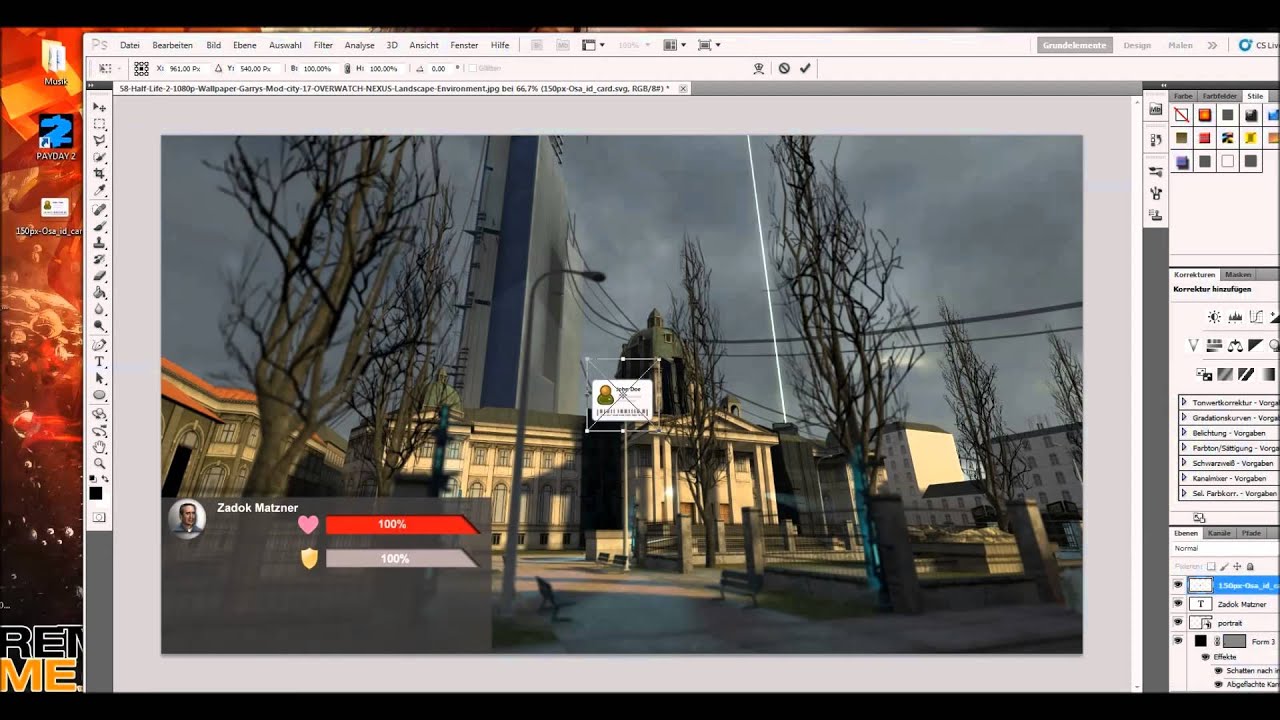Select the Zoom tool

pos(99,464)
